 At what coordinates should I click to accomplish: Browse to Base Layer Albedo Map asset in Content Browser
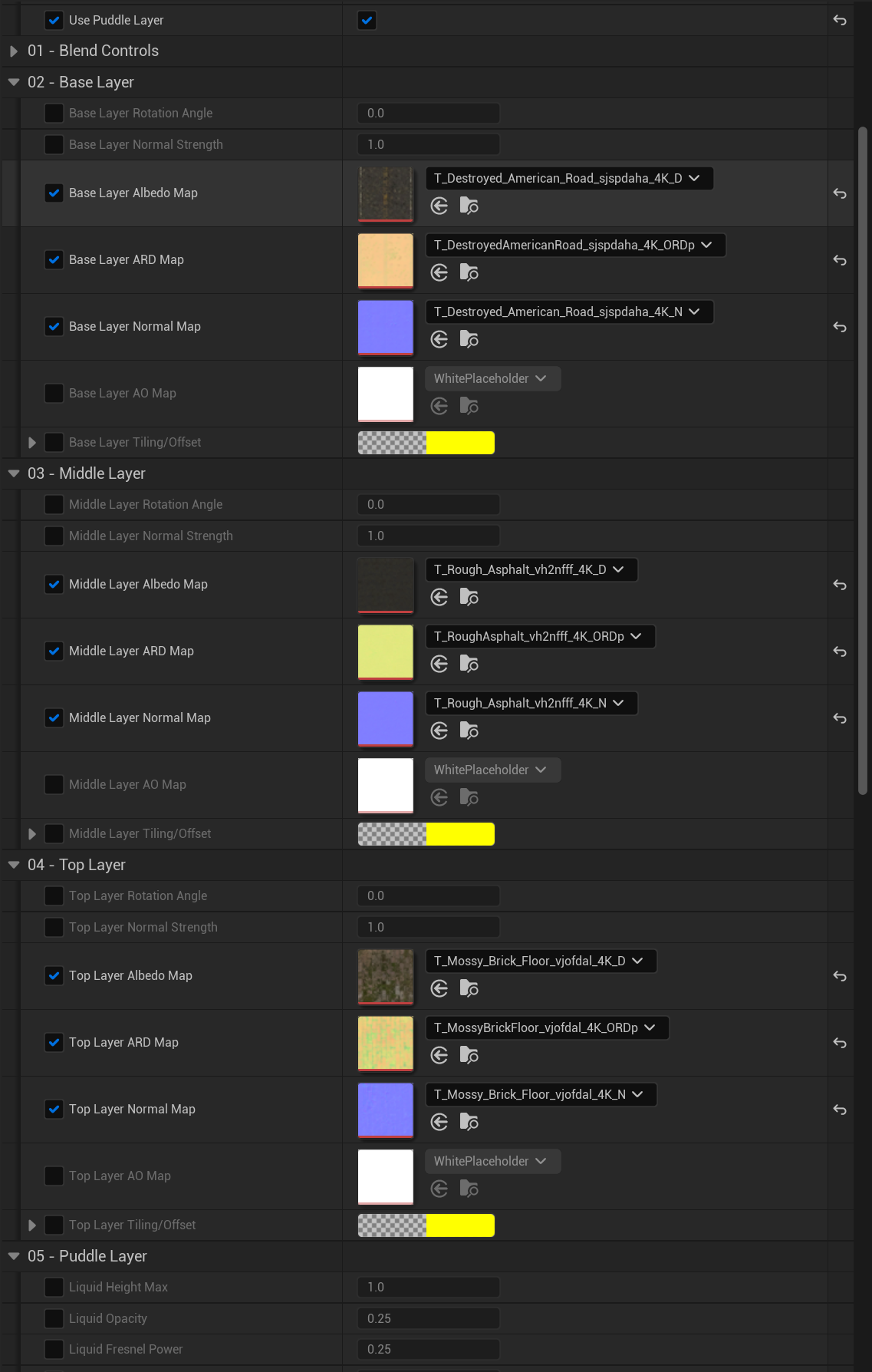[469, 206]
